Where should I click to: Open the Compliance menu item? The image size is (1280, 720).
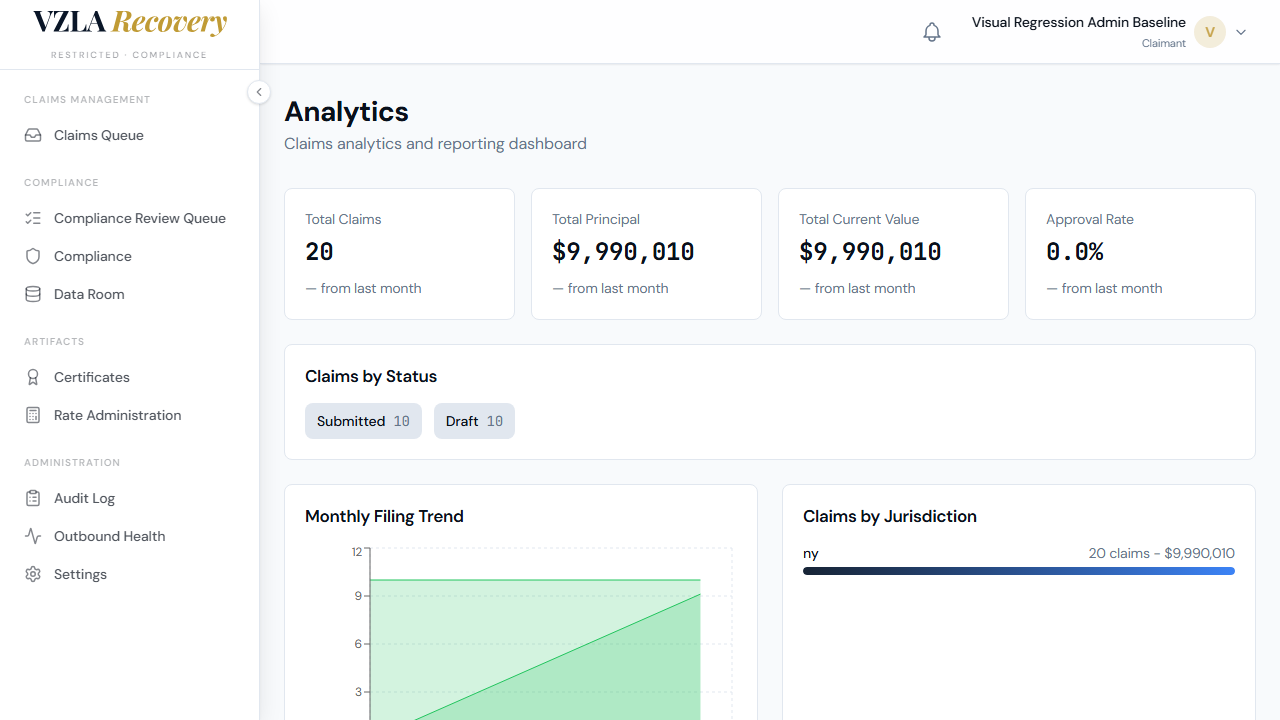pos(130,256)
